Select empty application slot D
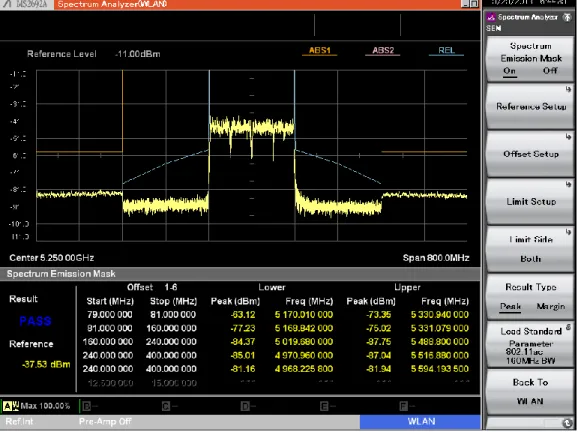Viewport: 578px width, 432px height. click(x=249, y=406)
